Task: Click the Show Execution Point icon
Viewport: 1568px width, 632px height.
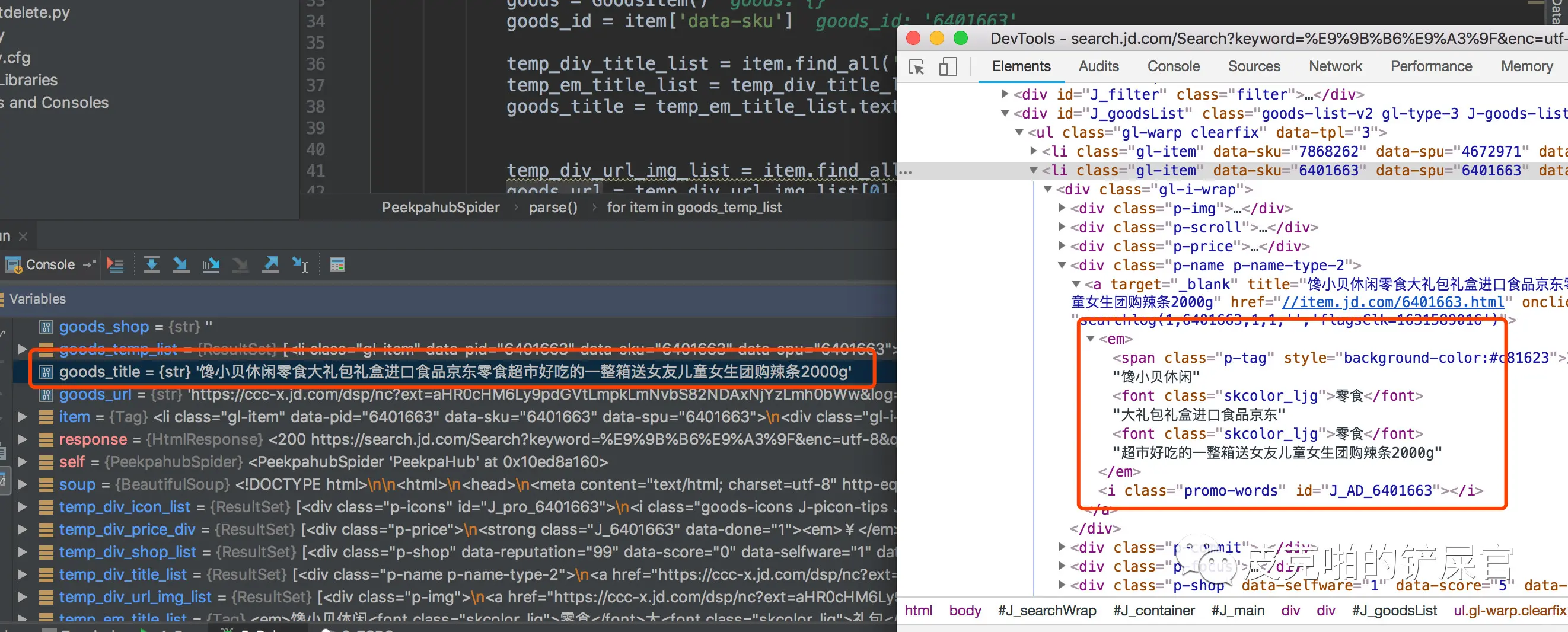Action: click(x=115, y=264)
